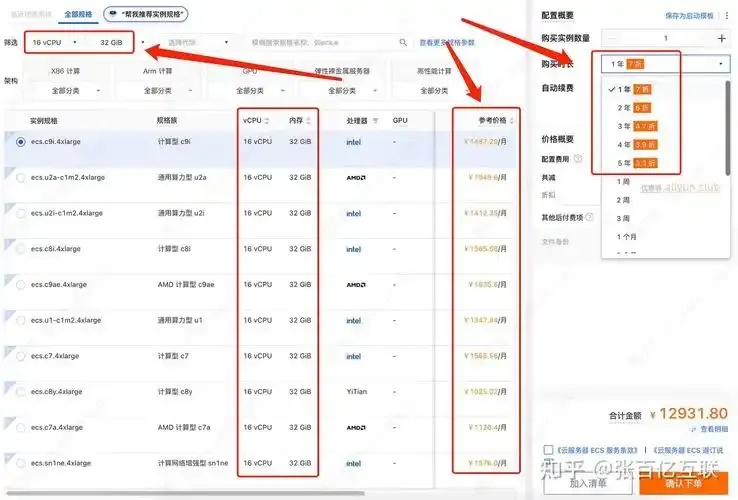Choose 4 年 option in duration list

(x=665, y=145)
